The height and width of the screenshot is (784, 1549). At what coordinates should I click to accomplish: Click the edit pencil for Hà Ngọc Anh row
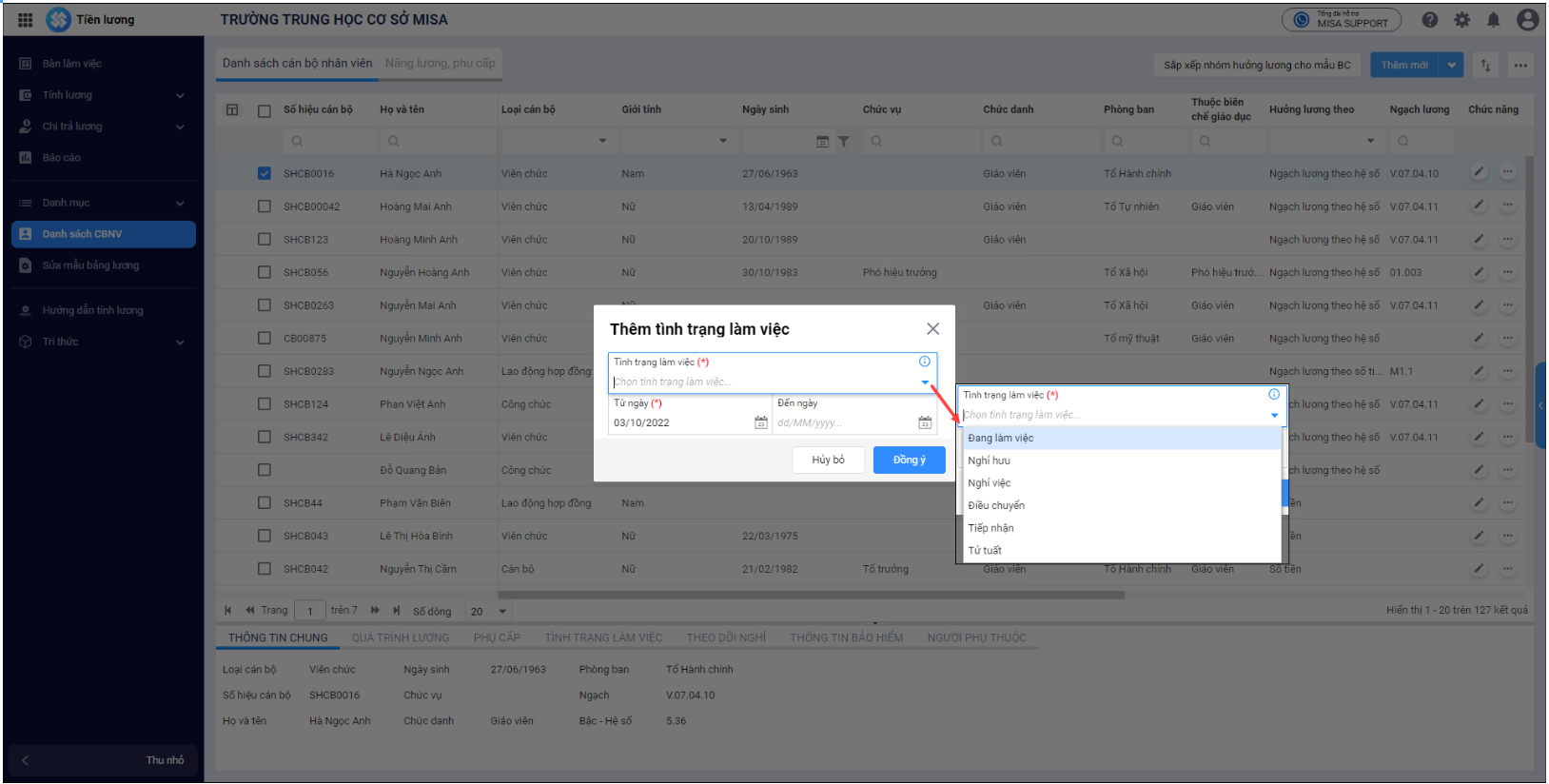[1479, 172]
